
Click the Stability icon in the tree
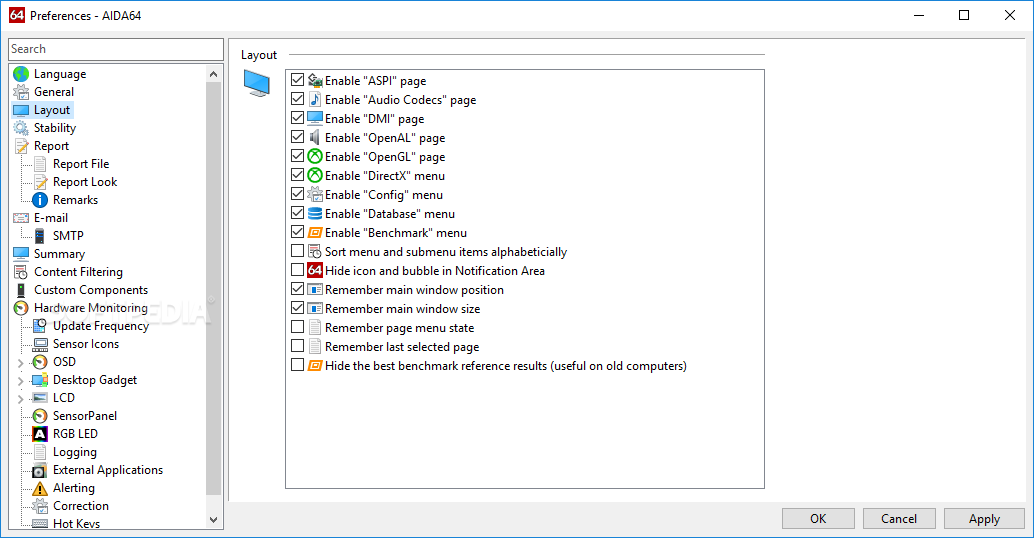coord(21,128)
